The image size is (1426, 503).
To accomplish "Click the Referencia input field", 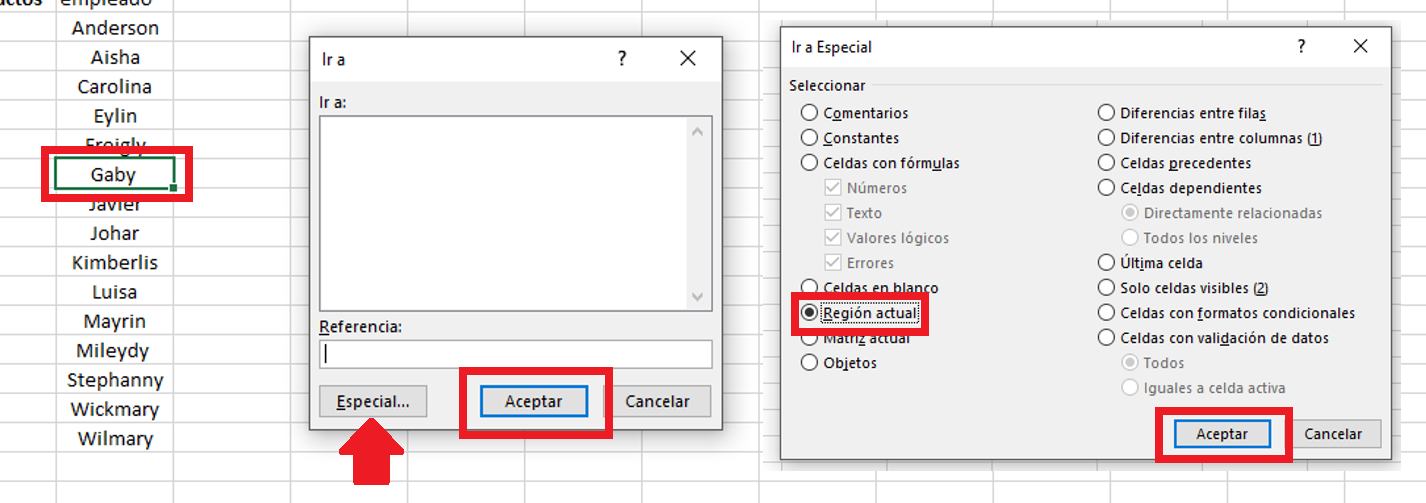I will [516, 353].
